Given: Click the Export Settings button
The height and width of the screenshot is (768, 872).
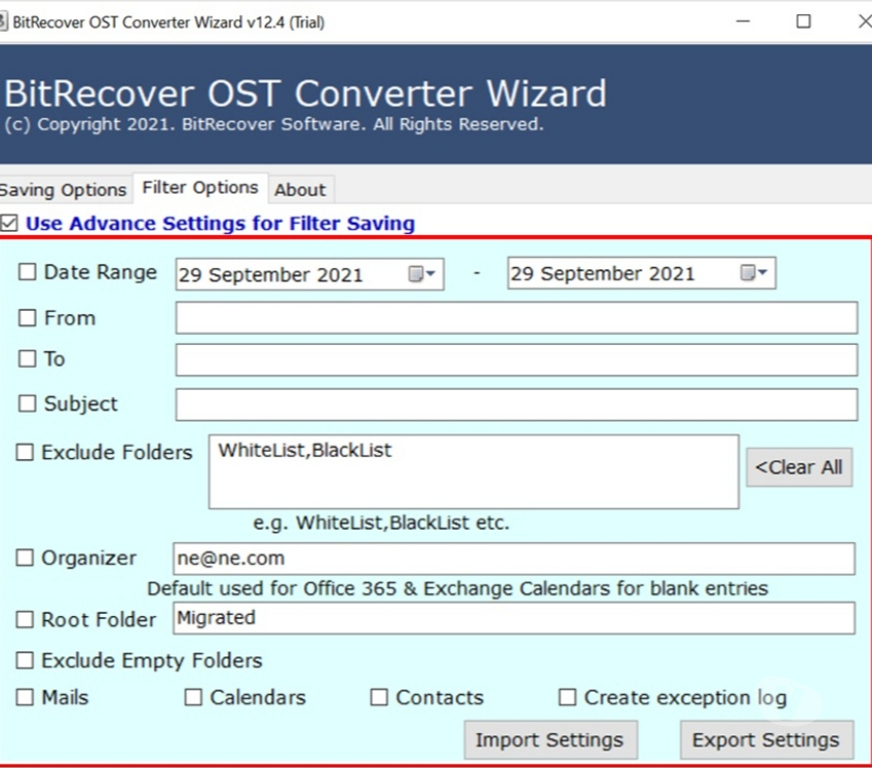Looking at the screenshot, I should [x=765, y=740].
